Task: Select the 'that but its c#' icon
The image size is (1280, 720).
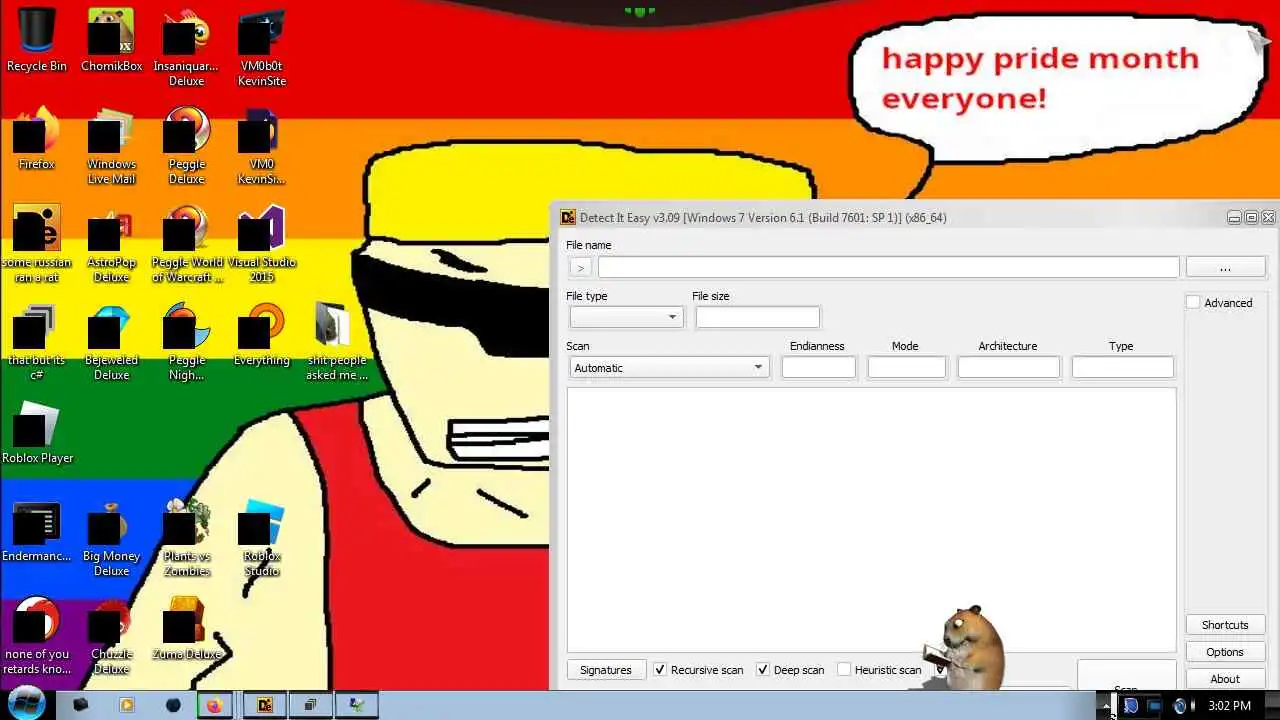Action: [37, 341]
